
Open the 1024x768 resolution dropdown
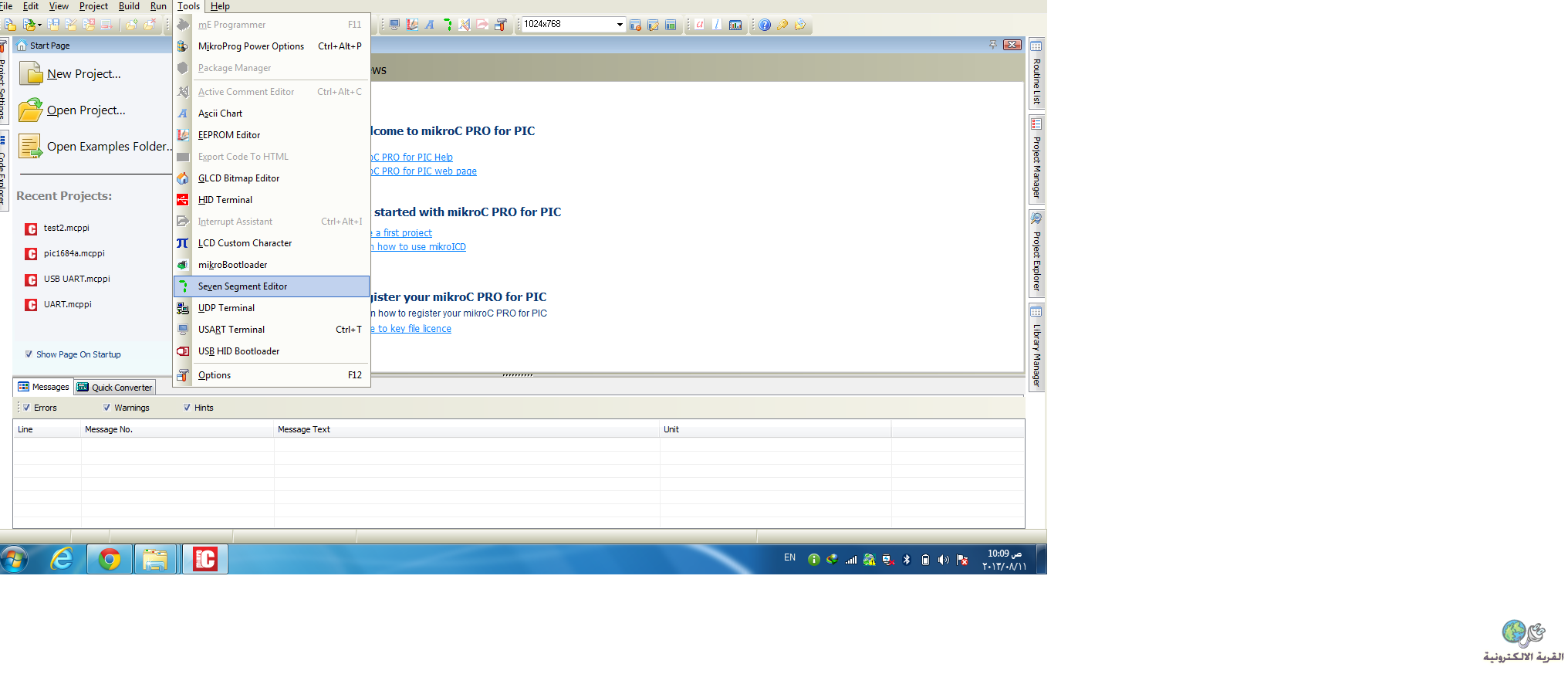tap(620, 25)
